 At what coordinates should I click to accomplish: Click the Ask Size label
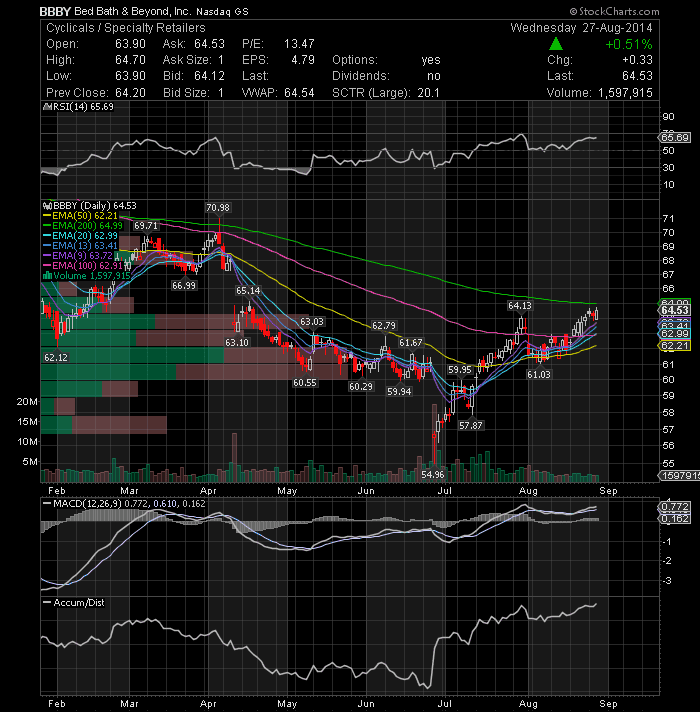[x=187, y=60]
